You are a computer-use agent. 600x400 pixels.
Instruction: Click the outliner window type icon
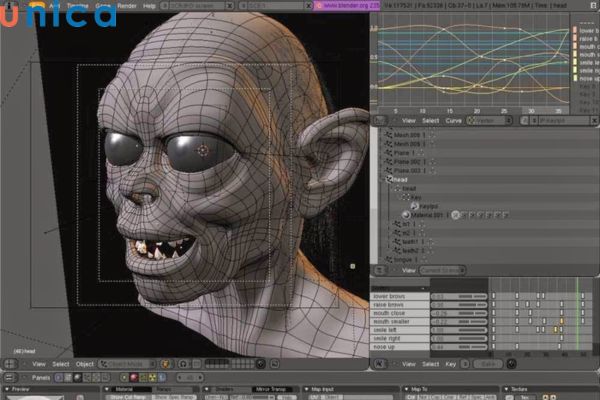click(379, 270)
